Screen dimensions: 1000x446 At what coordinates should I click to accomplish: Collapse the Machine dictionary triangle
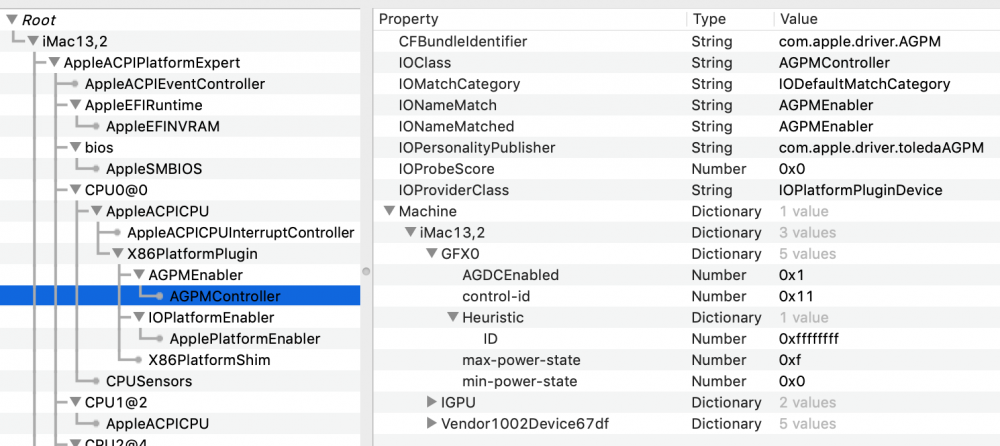[388, 211]
